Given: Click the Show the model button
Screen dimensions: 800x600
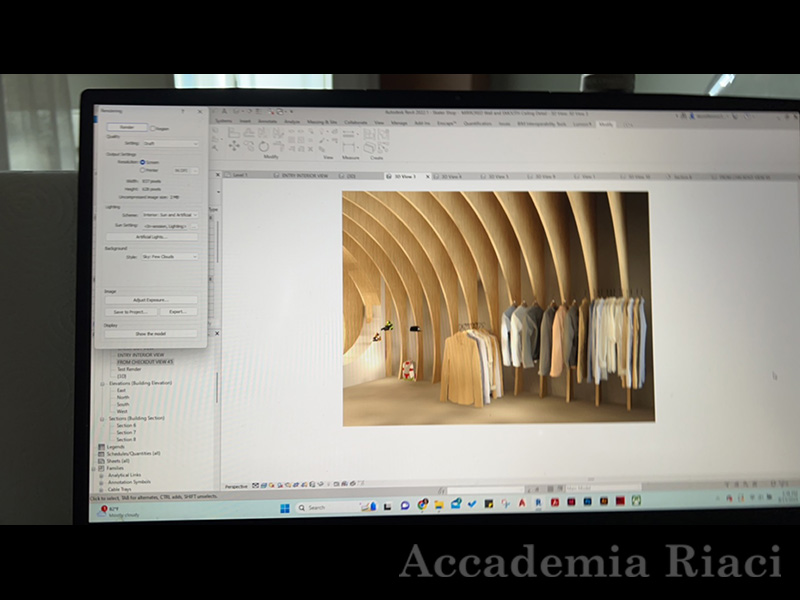Looking at the screenshot, I should [x=151, y=334].
